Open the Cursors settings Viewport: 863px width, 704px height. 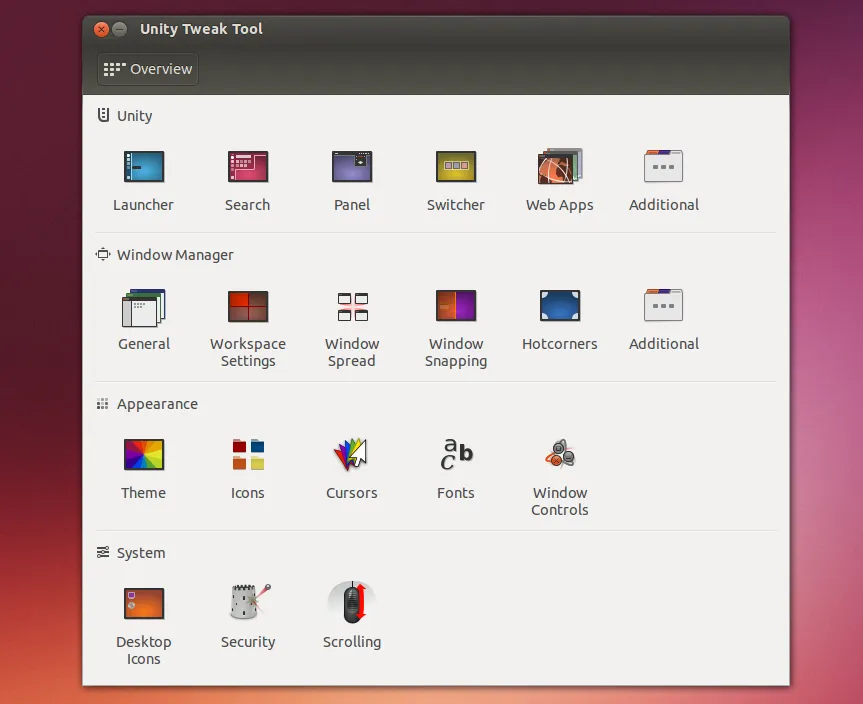pos(351,456)
